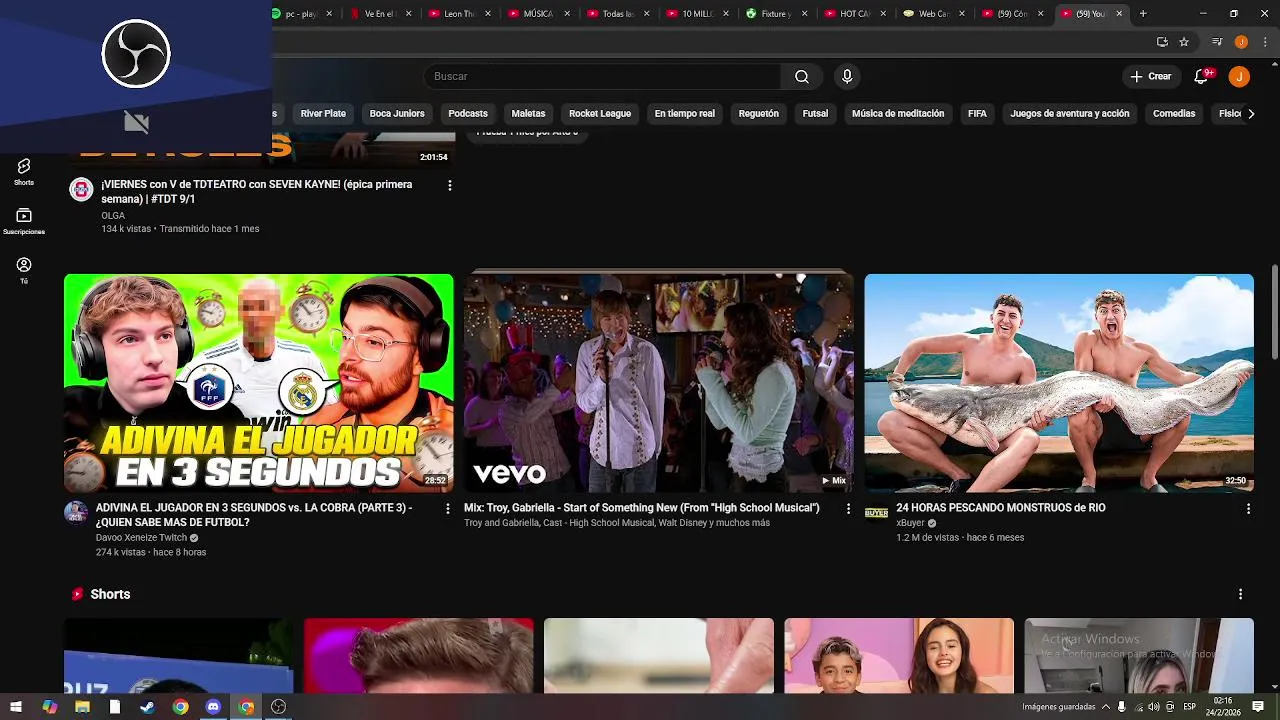1280x720 pixels.
Task: Click the install app icon in address bar
Action: [1162, 42]
